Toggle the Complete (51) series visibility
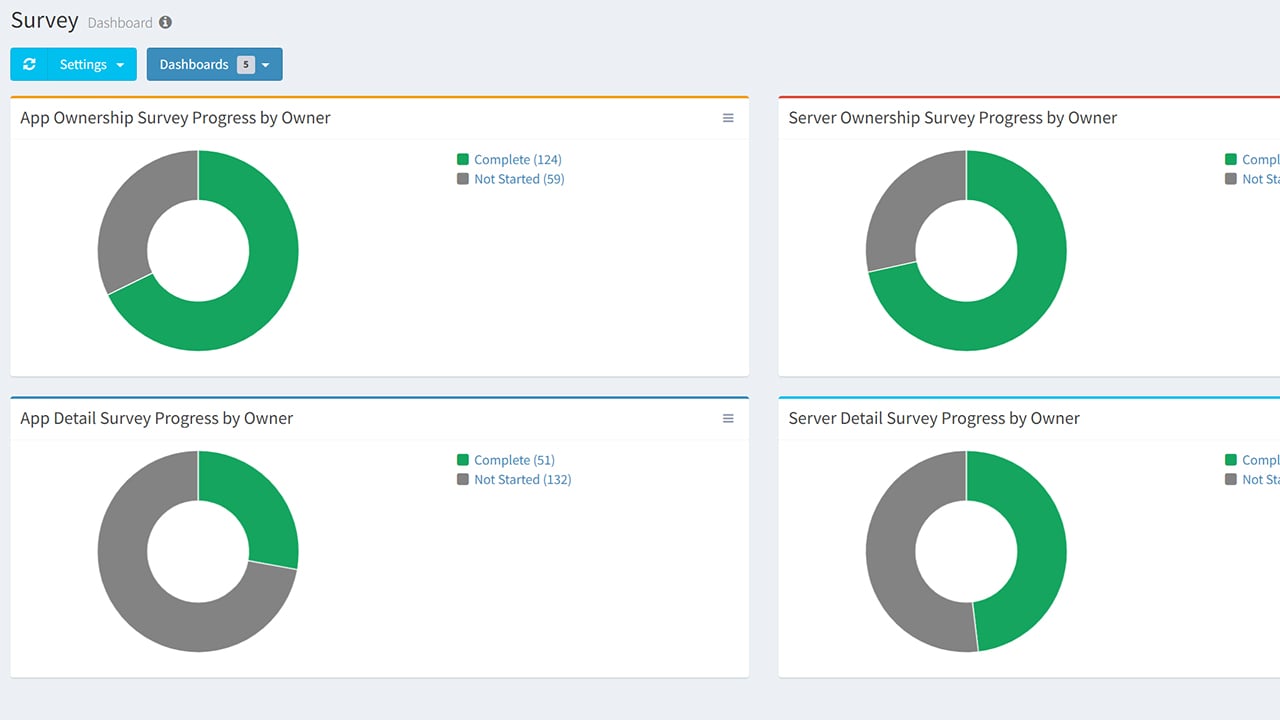Image resolution: width=1280 pixels, height=720 pixels. pos(511,460)
